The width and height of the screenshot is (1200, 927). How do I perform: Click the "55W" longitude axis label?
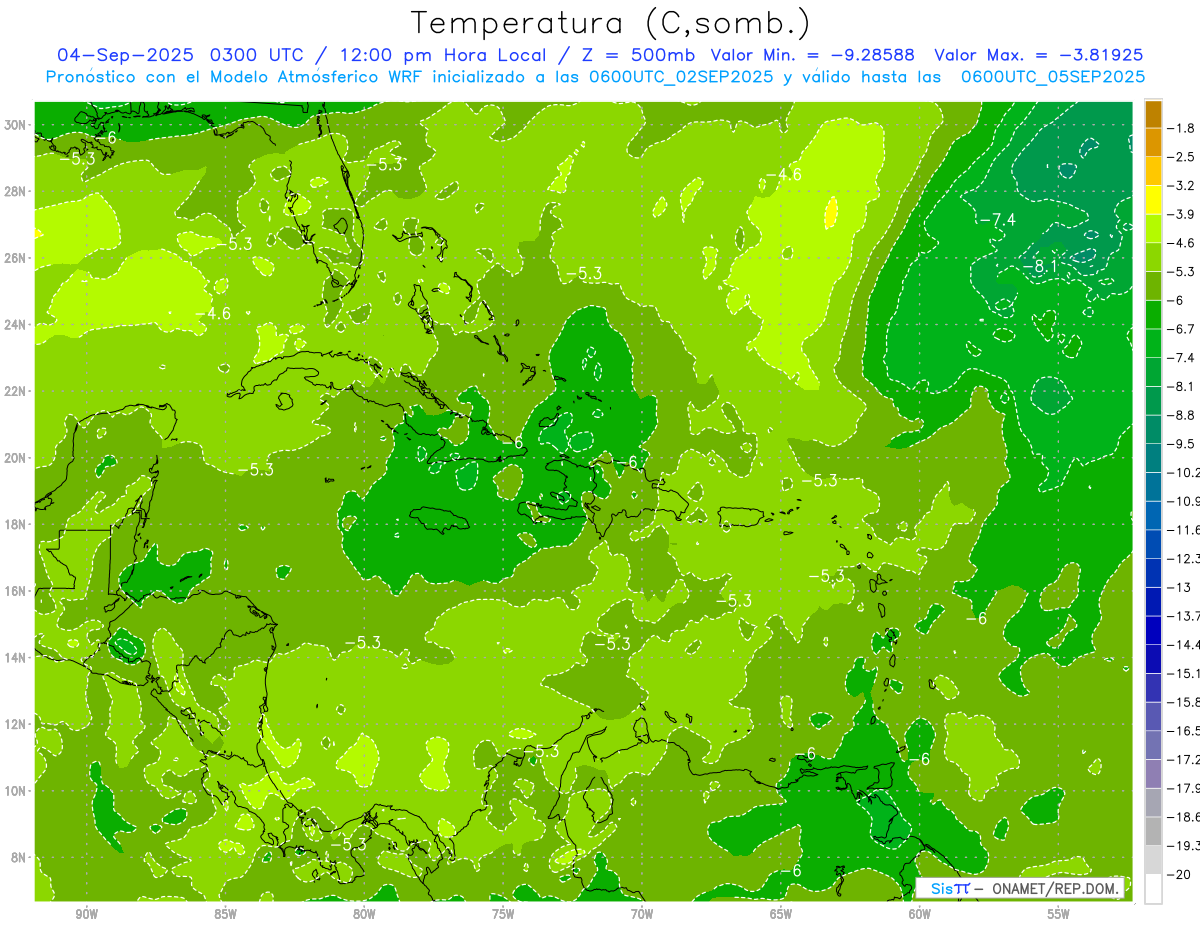click(x=1059, y=914)
